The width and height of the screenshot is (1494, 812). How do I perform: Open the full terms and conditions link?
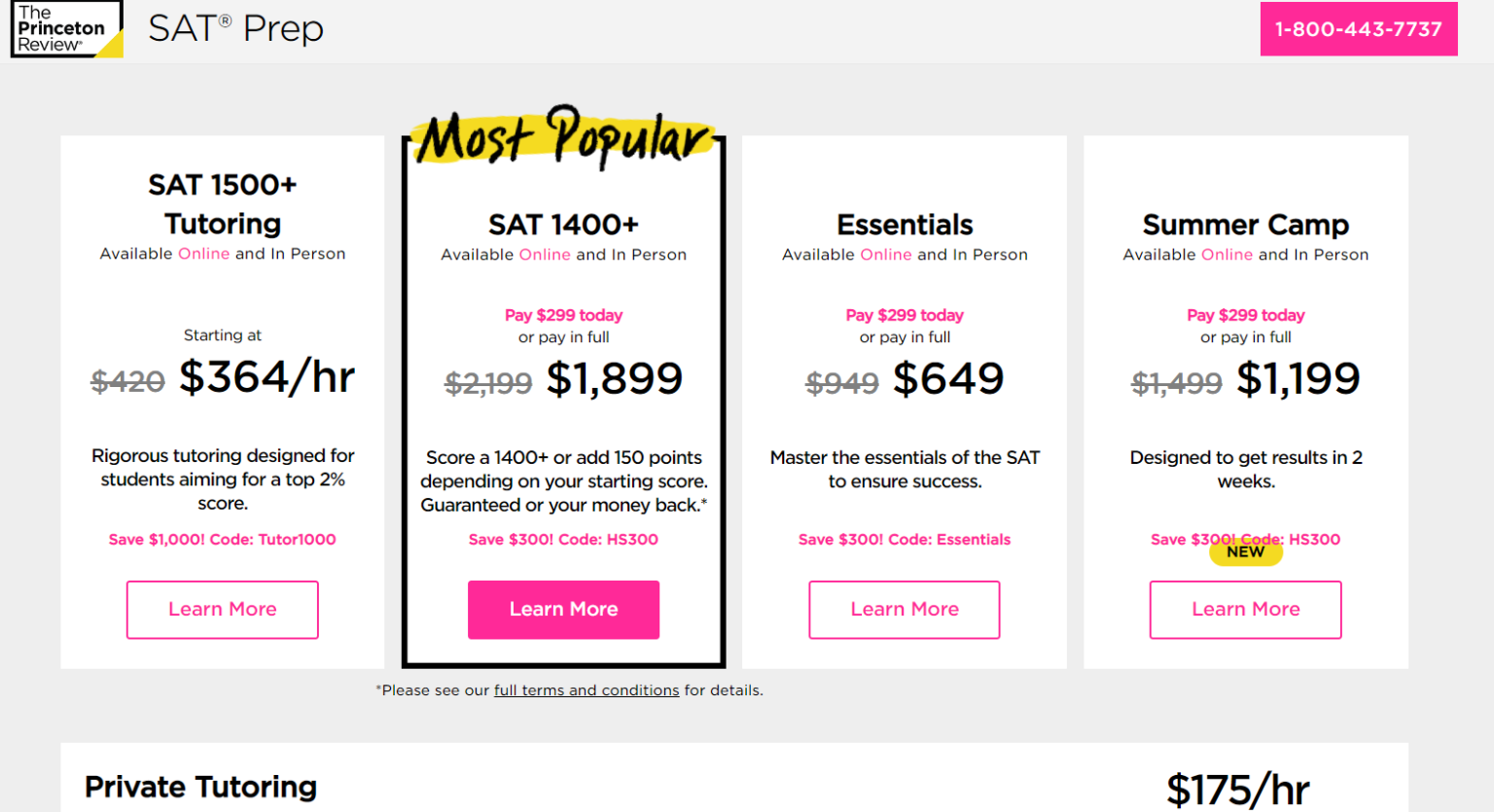[x=587, y=690]
